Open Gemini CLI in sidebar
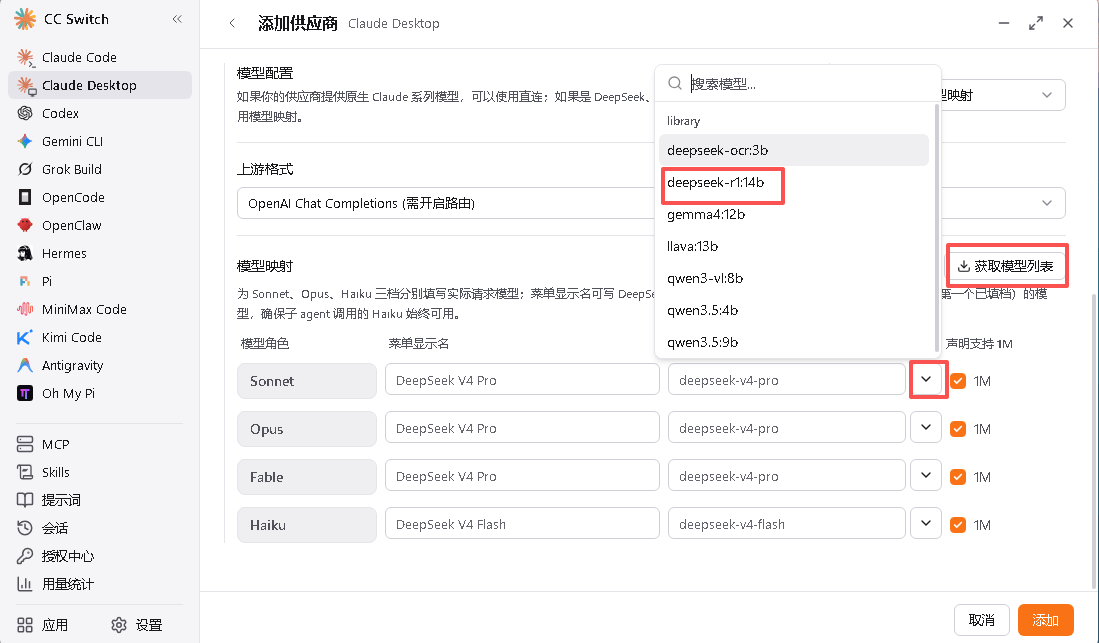This screenshot has height=643, width=1099. click(x=100, y=142)
